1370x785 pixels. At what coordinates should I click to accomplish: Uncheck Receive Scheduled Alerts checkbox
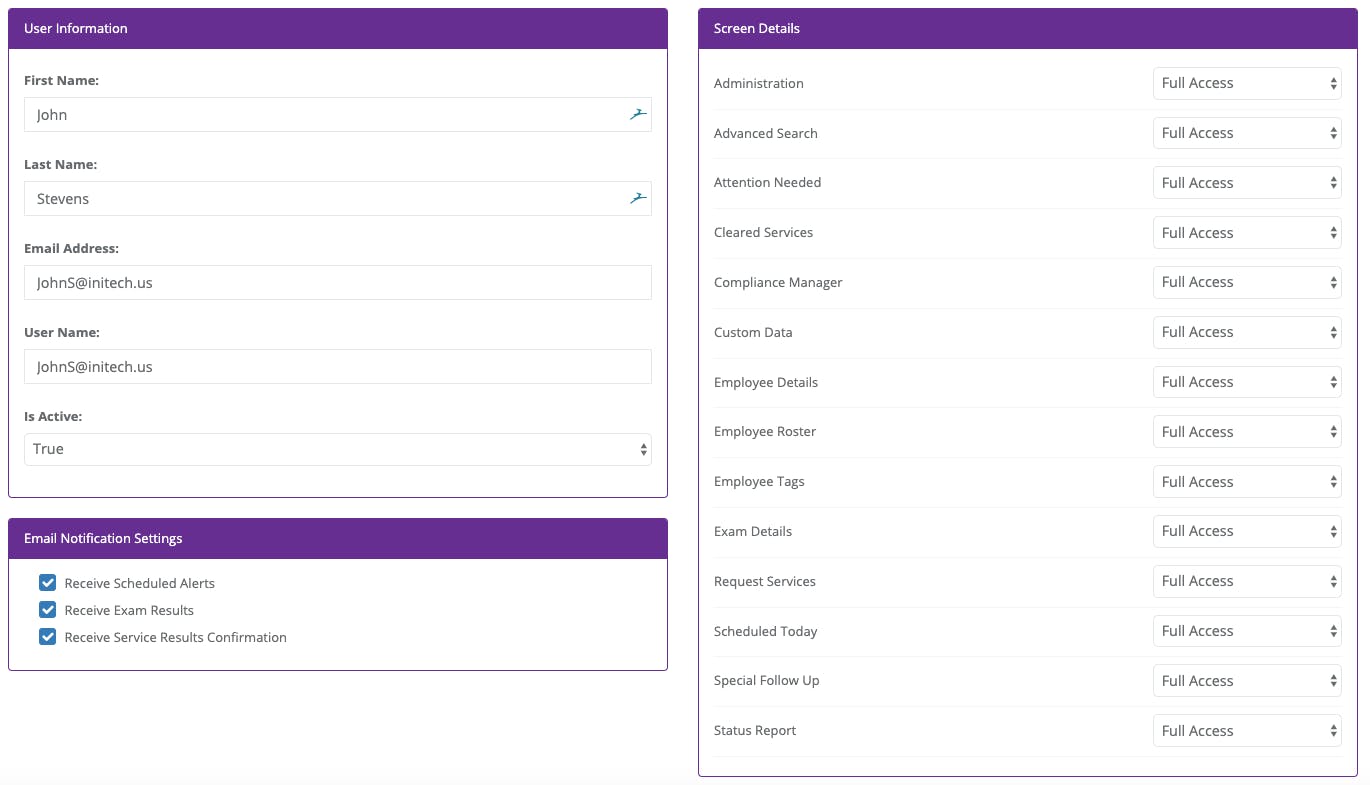point(47,583)
